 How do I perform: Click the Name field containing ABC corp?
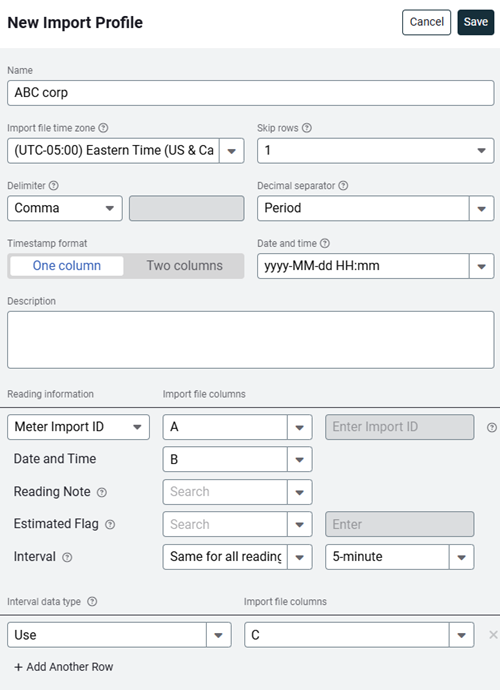pos(250,93)
